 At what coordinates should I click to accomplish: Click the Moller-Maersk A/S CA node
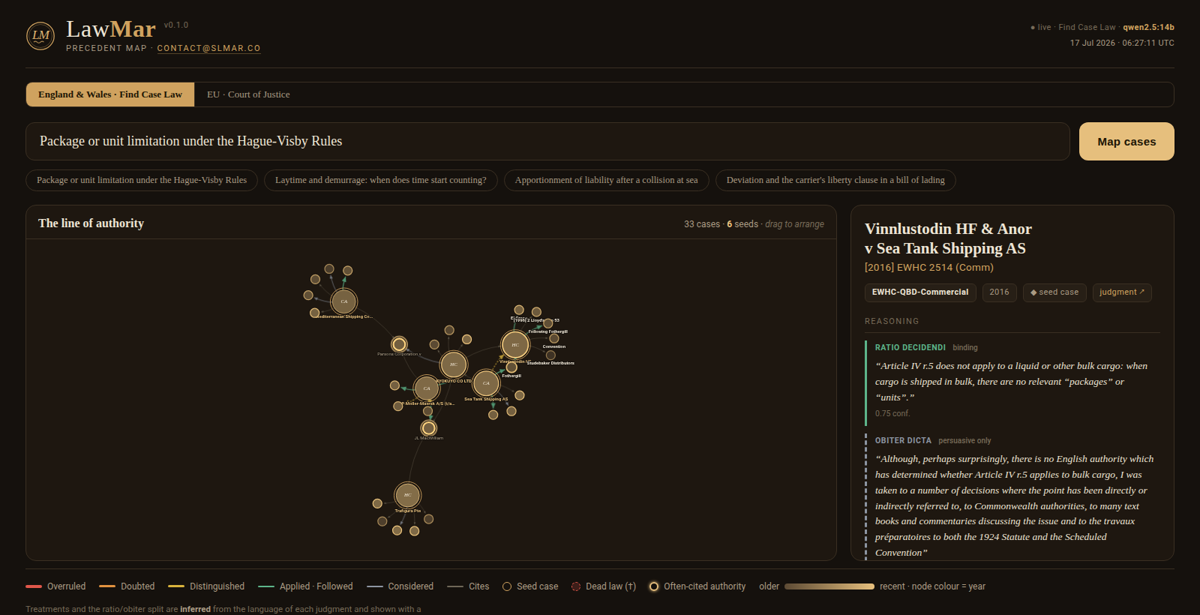coord(427,388)
